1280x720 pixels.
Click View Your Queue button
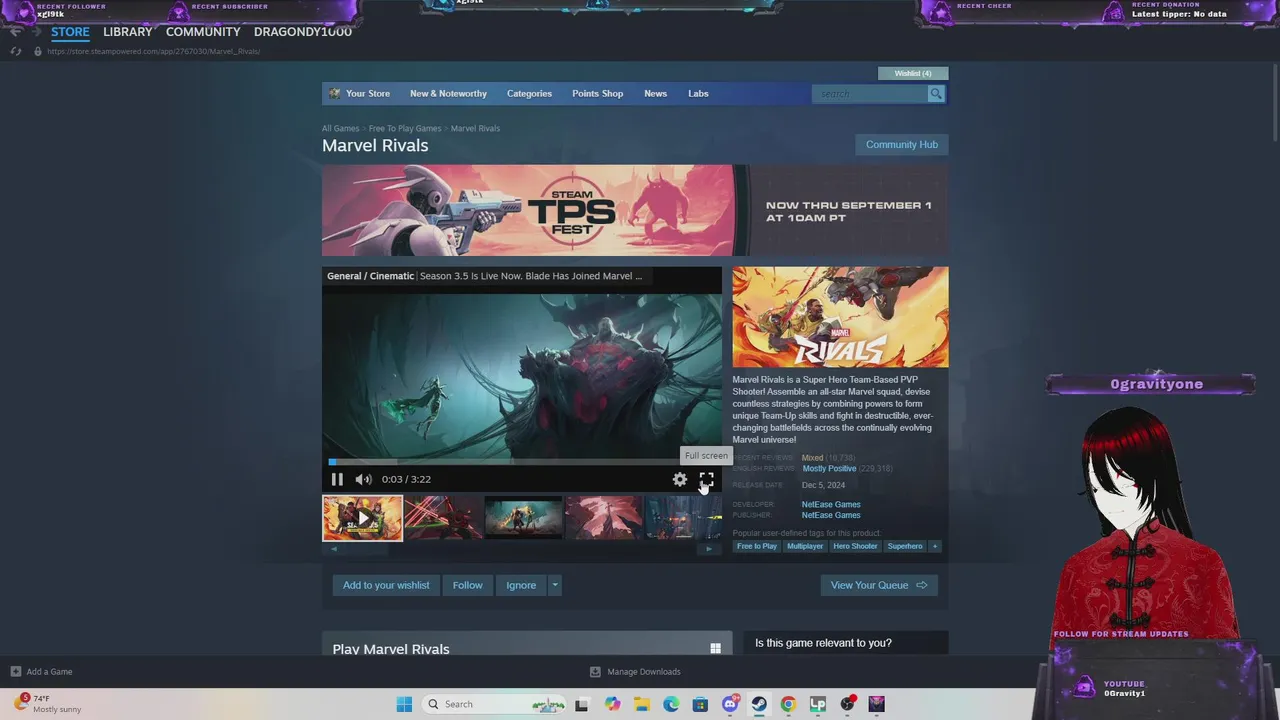coord(879,585)
